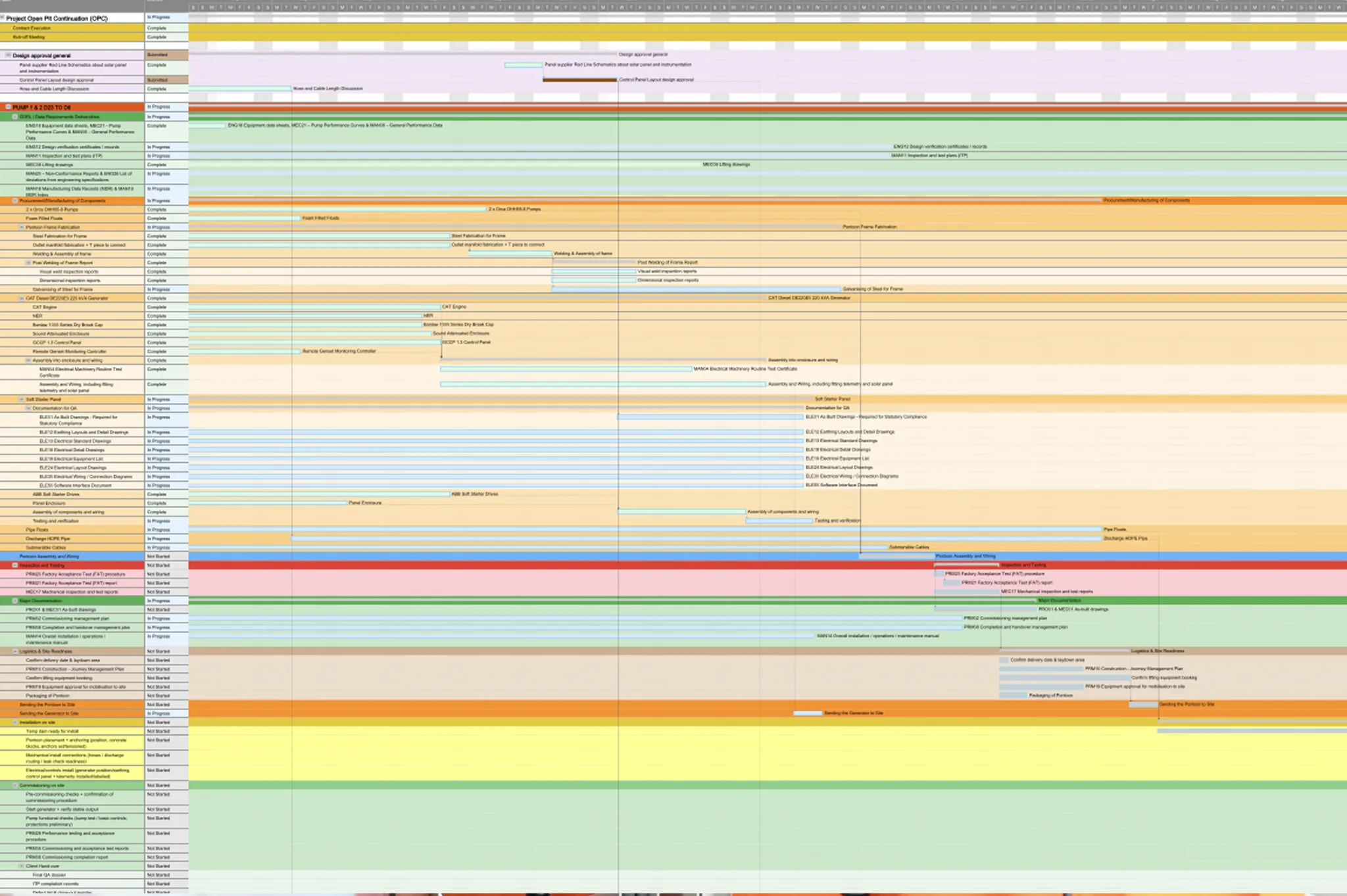Select the Final QA dossier task row
1347x896 pixels.
coord(72,875)
